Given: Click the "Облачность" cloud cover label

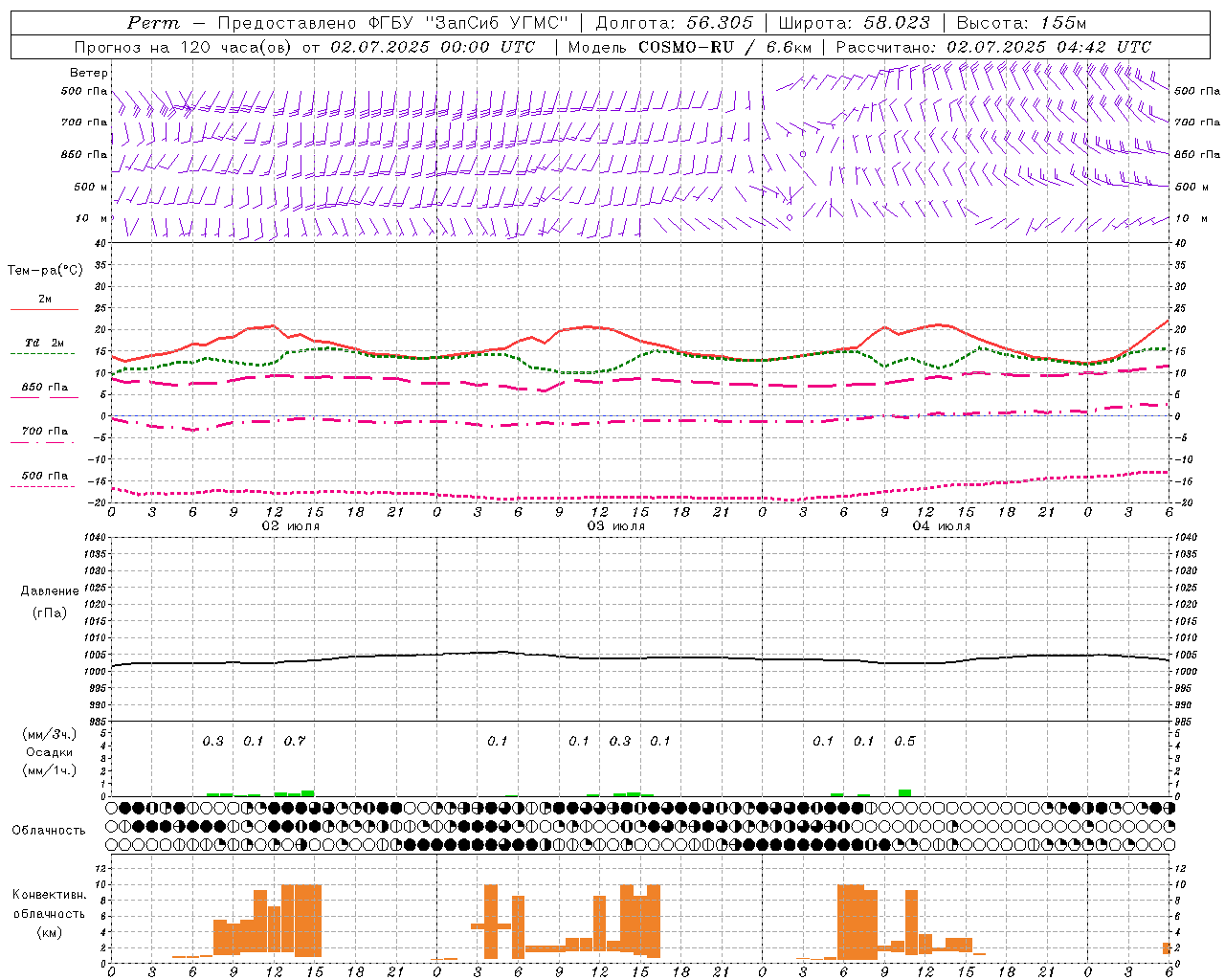Looking at the screenshot, I should [49, 831].
